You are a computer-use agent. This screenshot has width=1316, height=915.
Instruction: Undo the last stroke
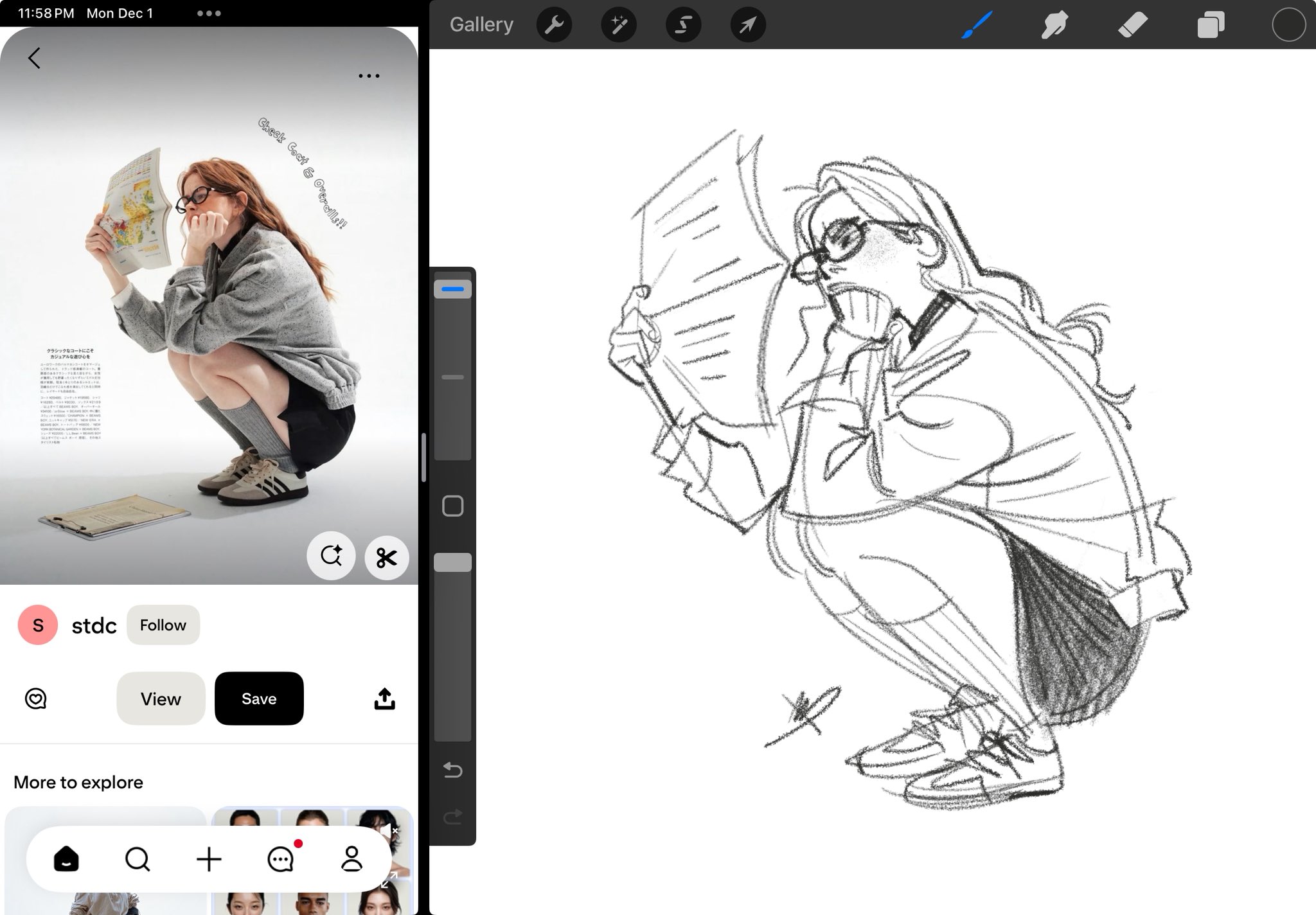click(452, 769)
